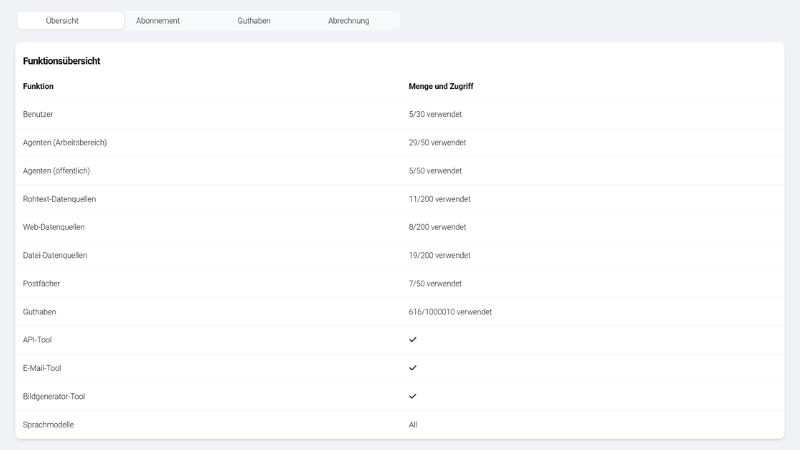Switch to the Übersicht tab
Viewport: 800px width, 450px height.
tap(70, 21)
